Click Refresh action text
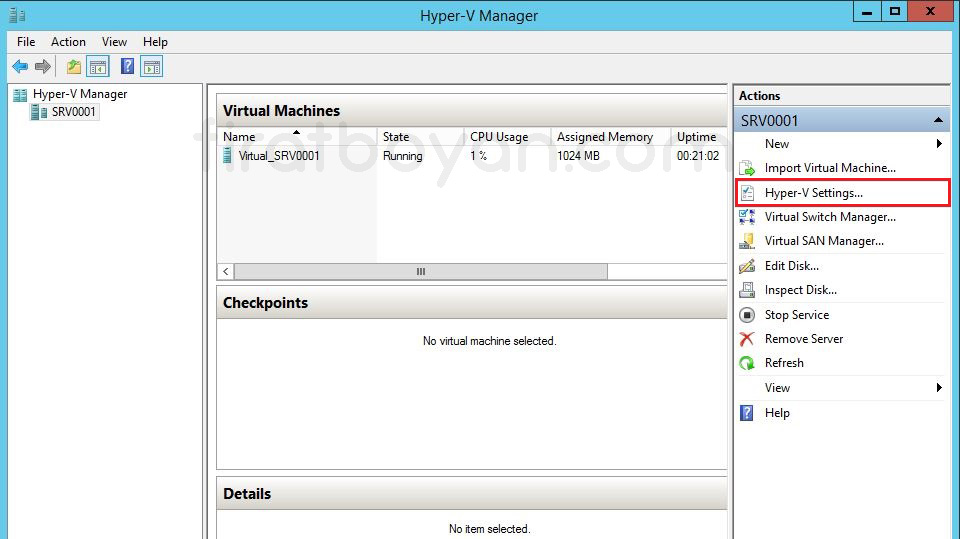960x539 pixels. (784, 363)
